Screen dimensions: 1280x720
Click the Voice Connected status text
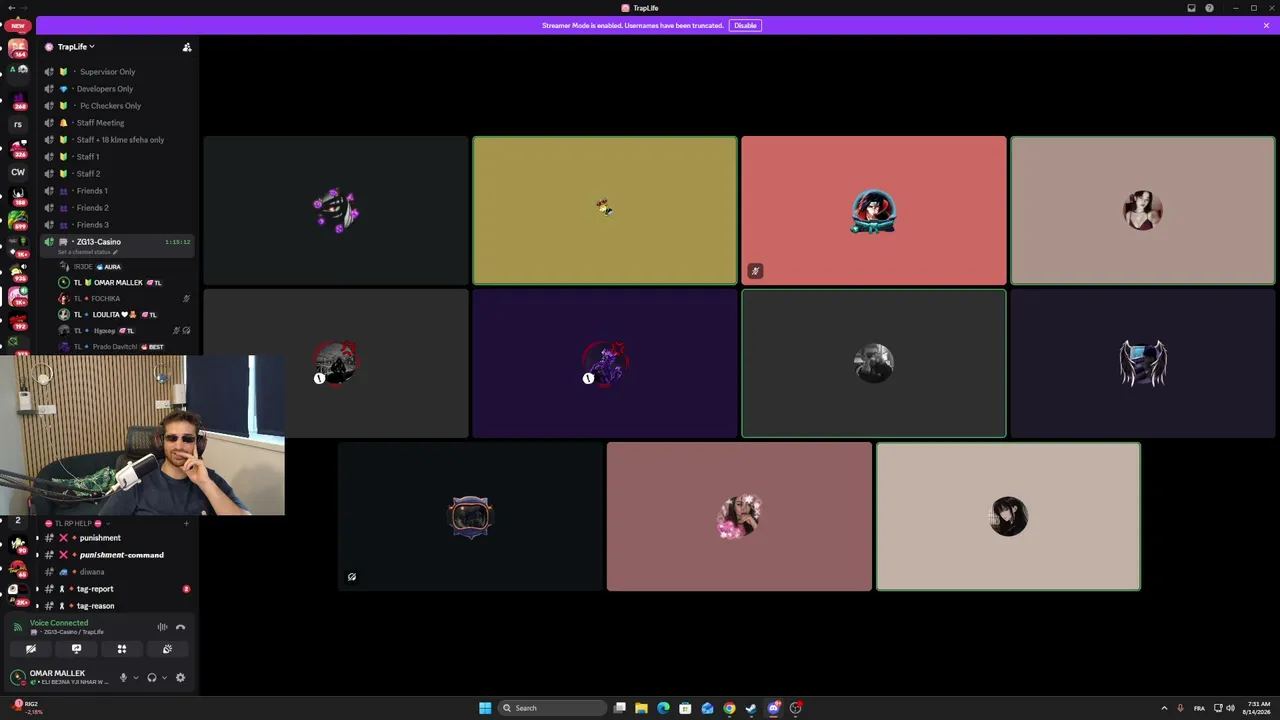(59, 623)
